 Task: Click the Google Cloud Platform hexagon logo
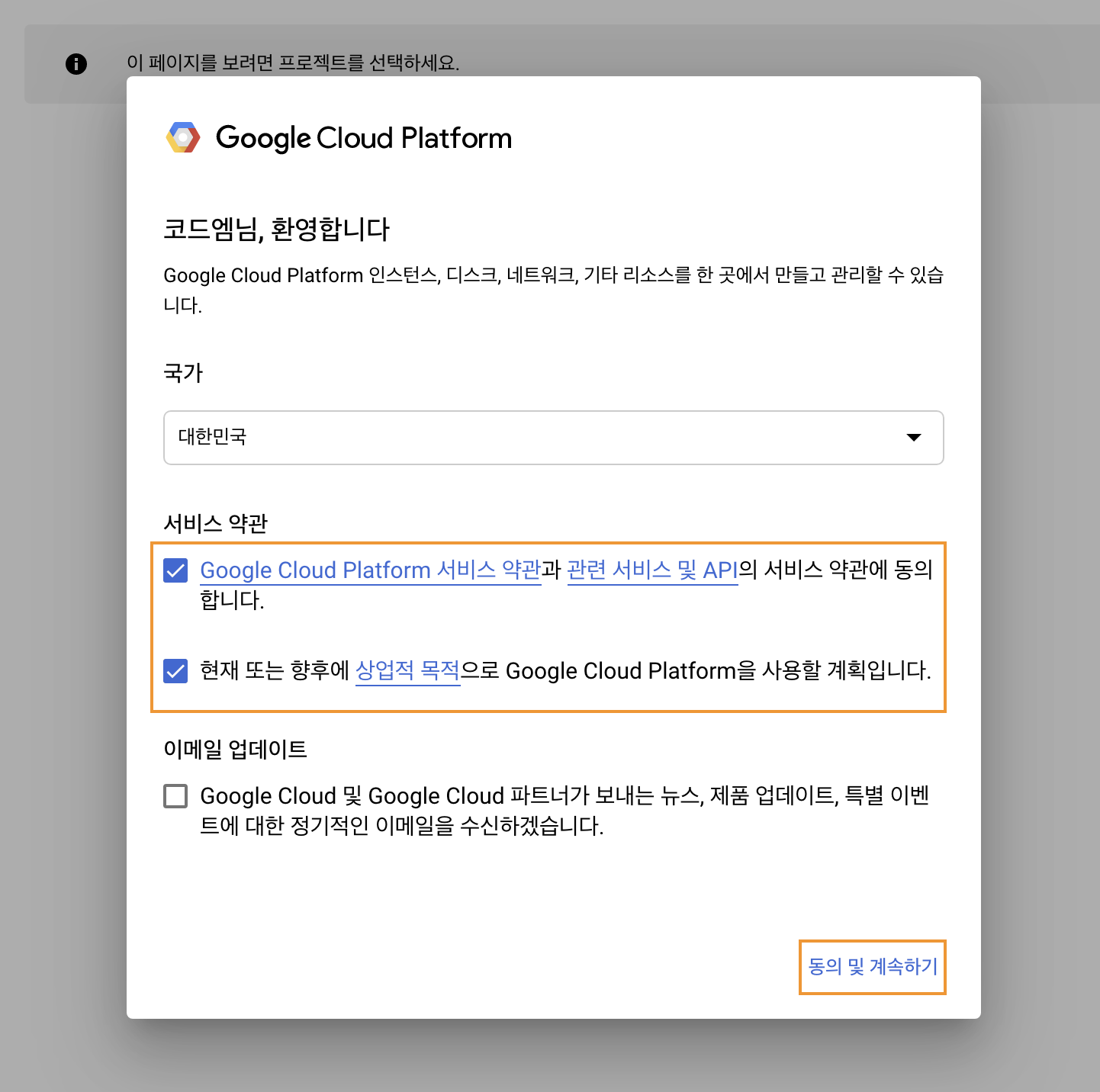click(183, 137)
